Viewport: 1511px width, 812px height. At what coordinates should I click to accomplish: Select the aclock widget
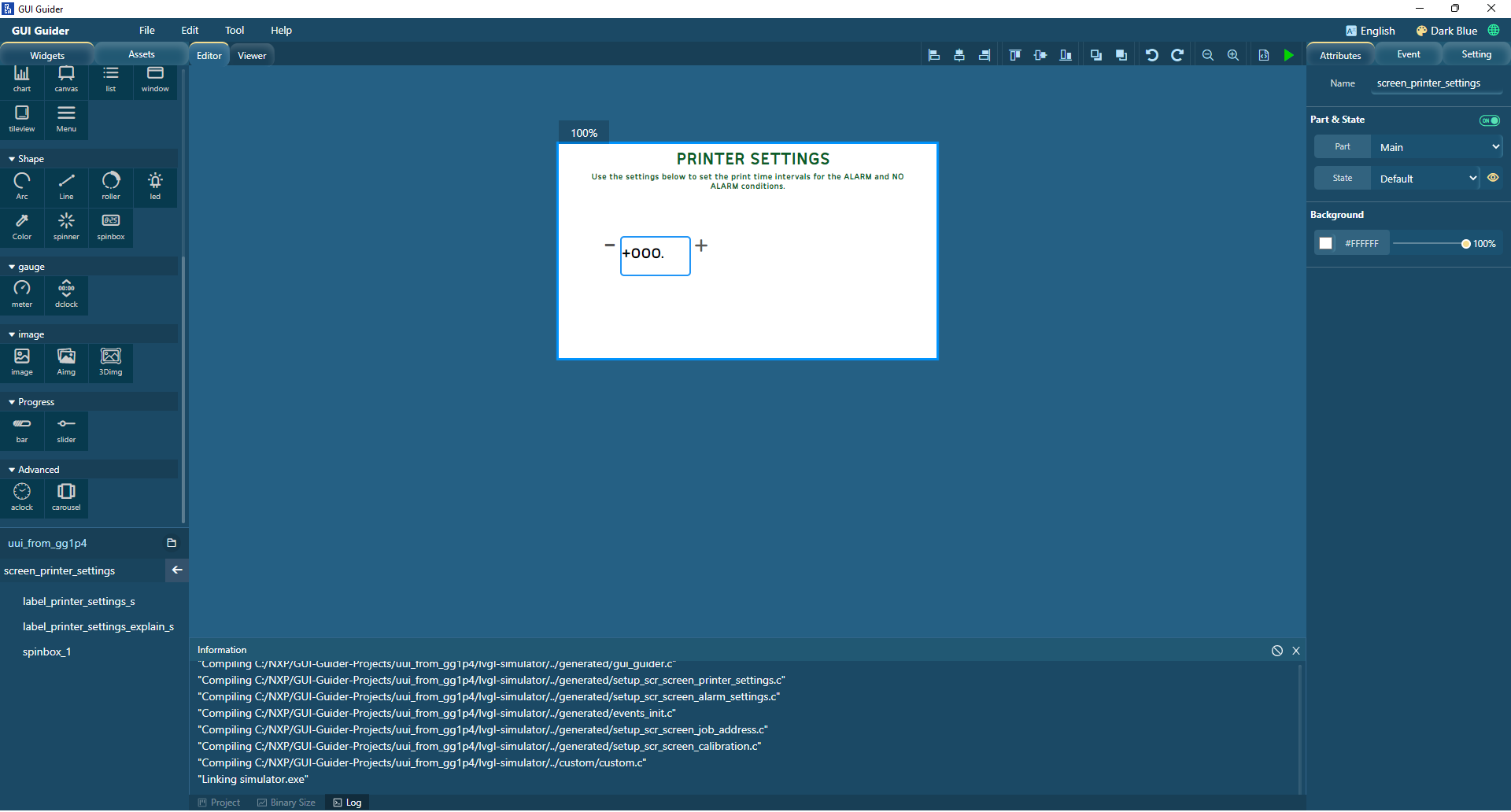coord(22,498)
